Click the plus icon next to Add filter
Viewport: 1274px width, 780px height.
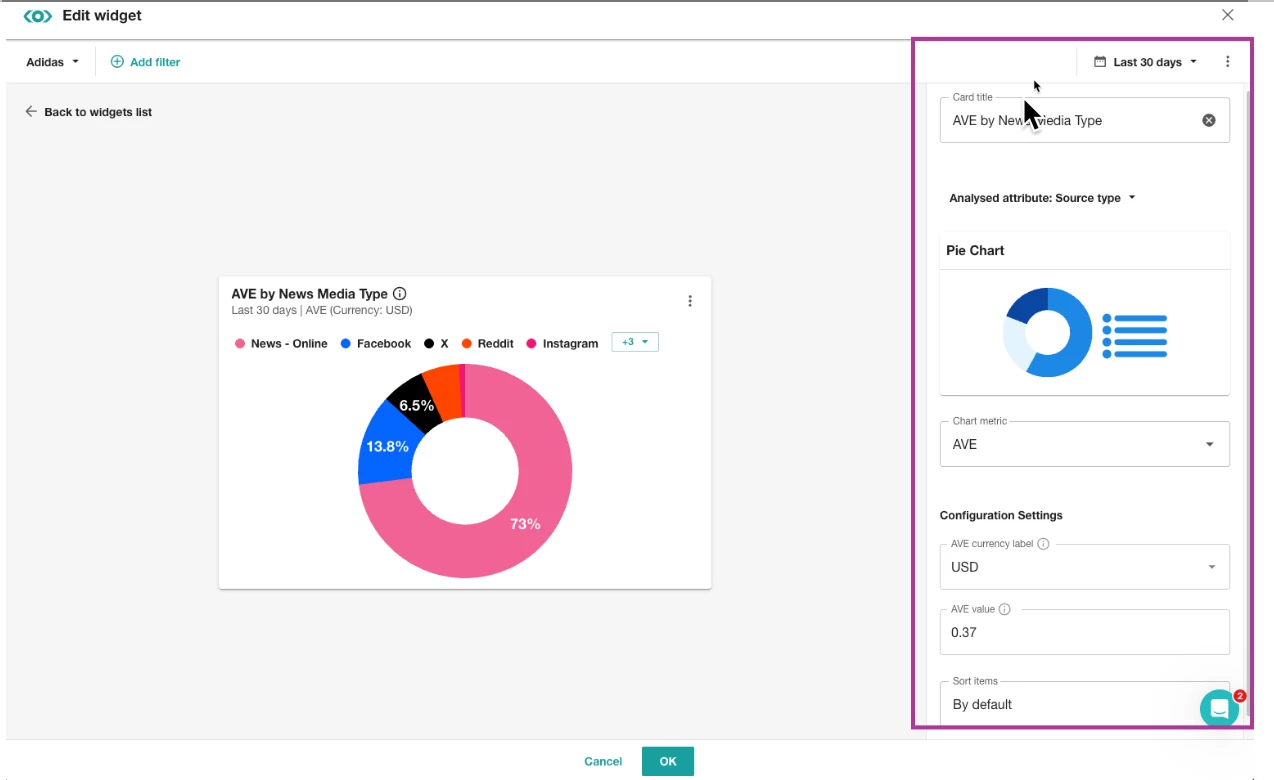tap(117, 62)
